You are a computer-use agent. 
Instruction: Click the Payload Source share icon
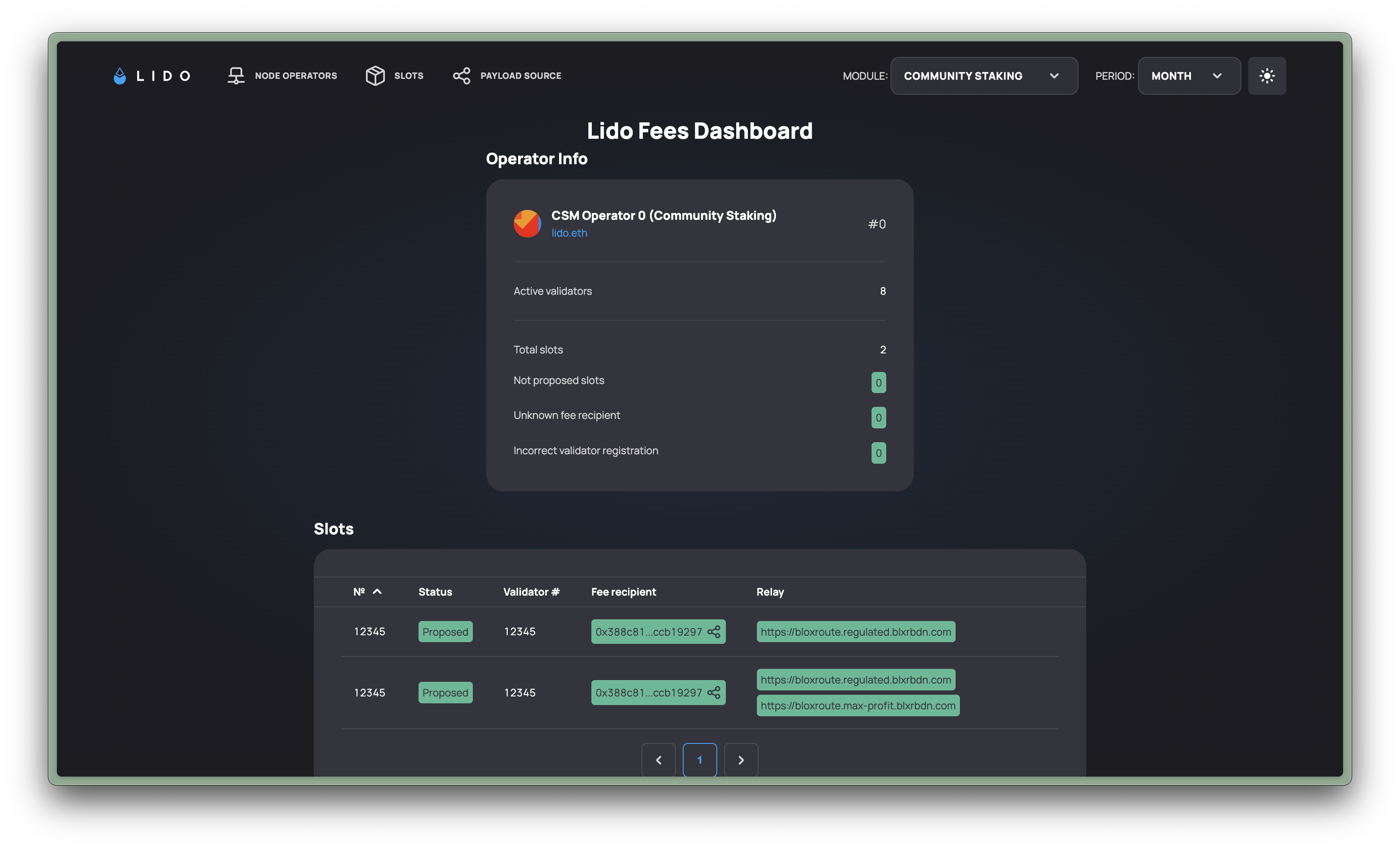[461, 75]
